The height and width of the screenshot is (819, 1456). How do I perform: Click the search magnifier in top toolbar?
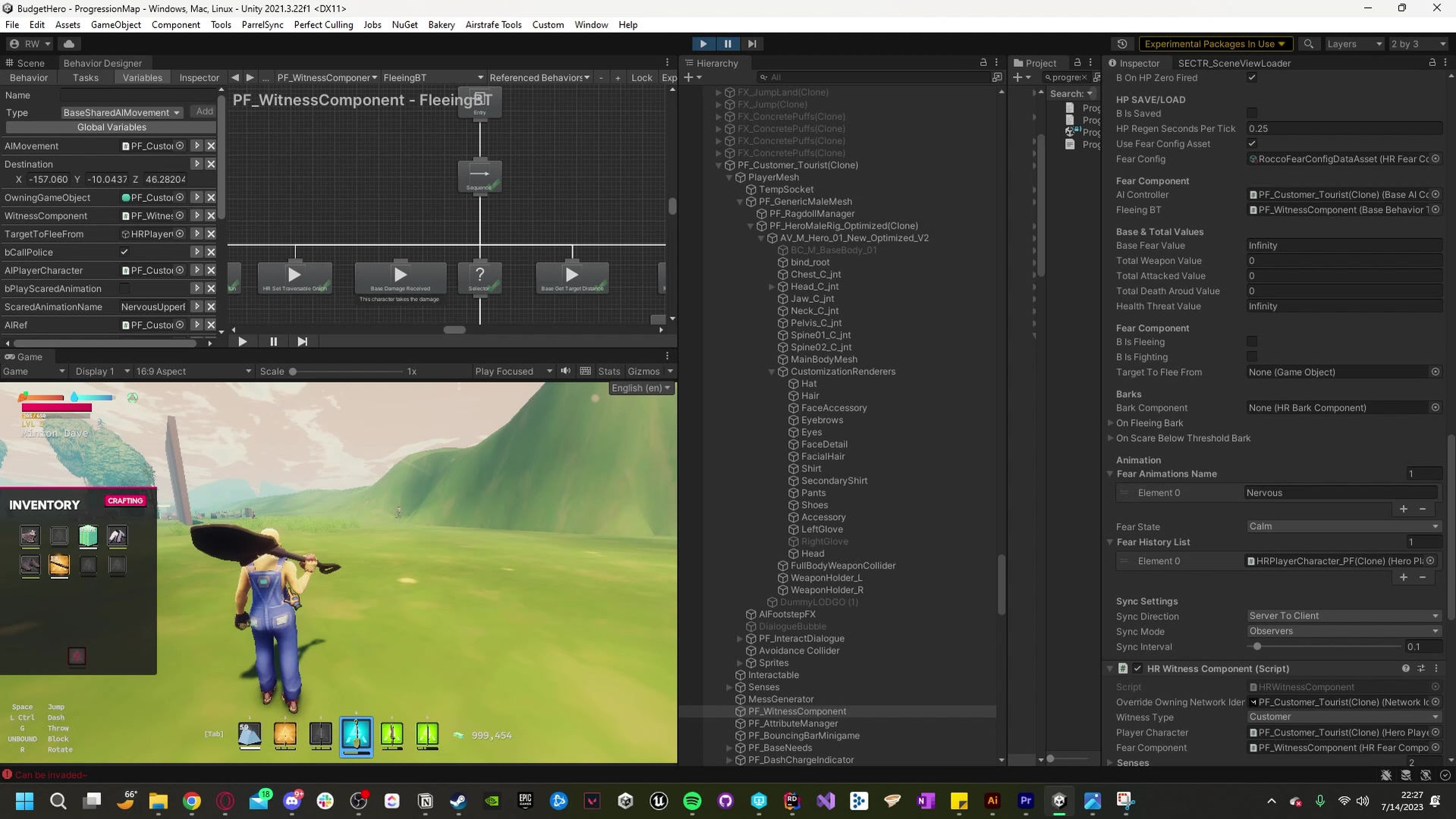pyautogui.click(x=1308, y=44)
